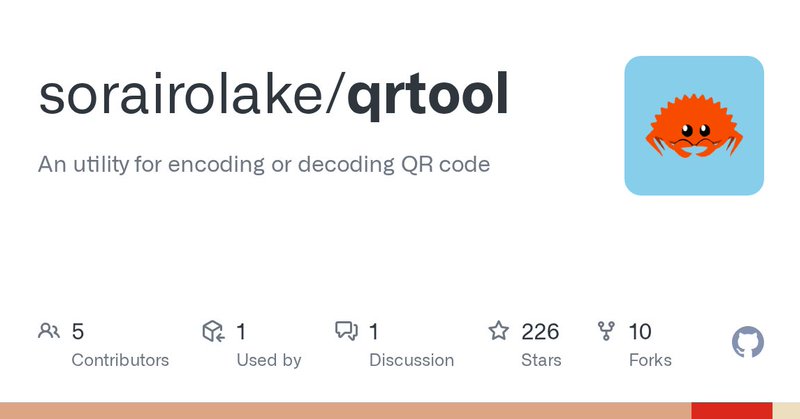The width and height of the screenshot is (800, 419).
Task: Click the red segment of language bar
Action: [x=732, y=411]
